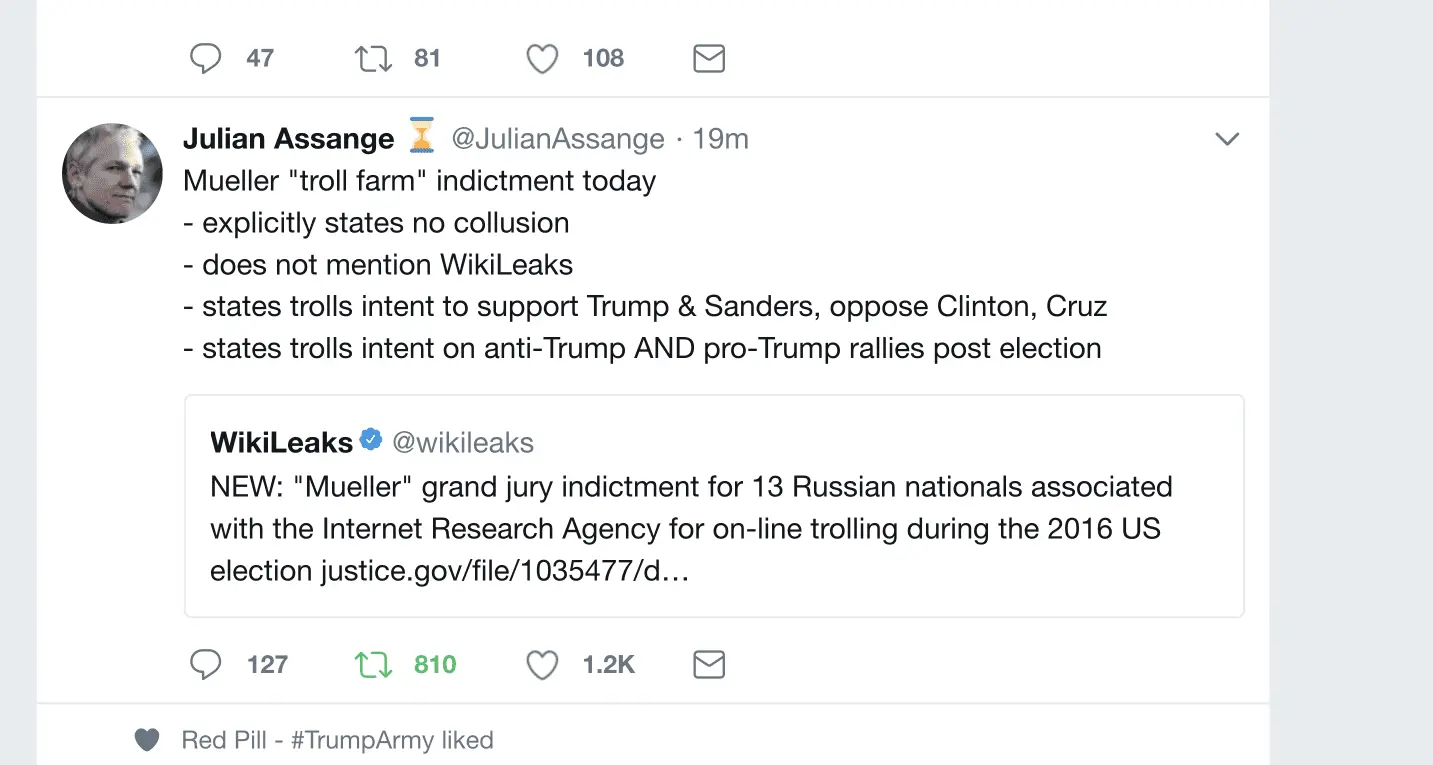Open the @JulianAssange handle link

(557, 139)
